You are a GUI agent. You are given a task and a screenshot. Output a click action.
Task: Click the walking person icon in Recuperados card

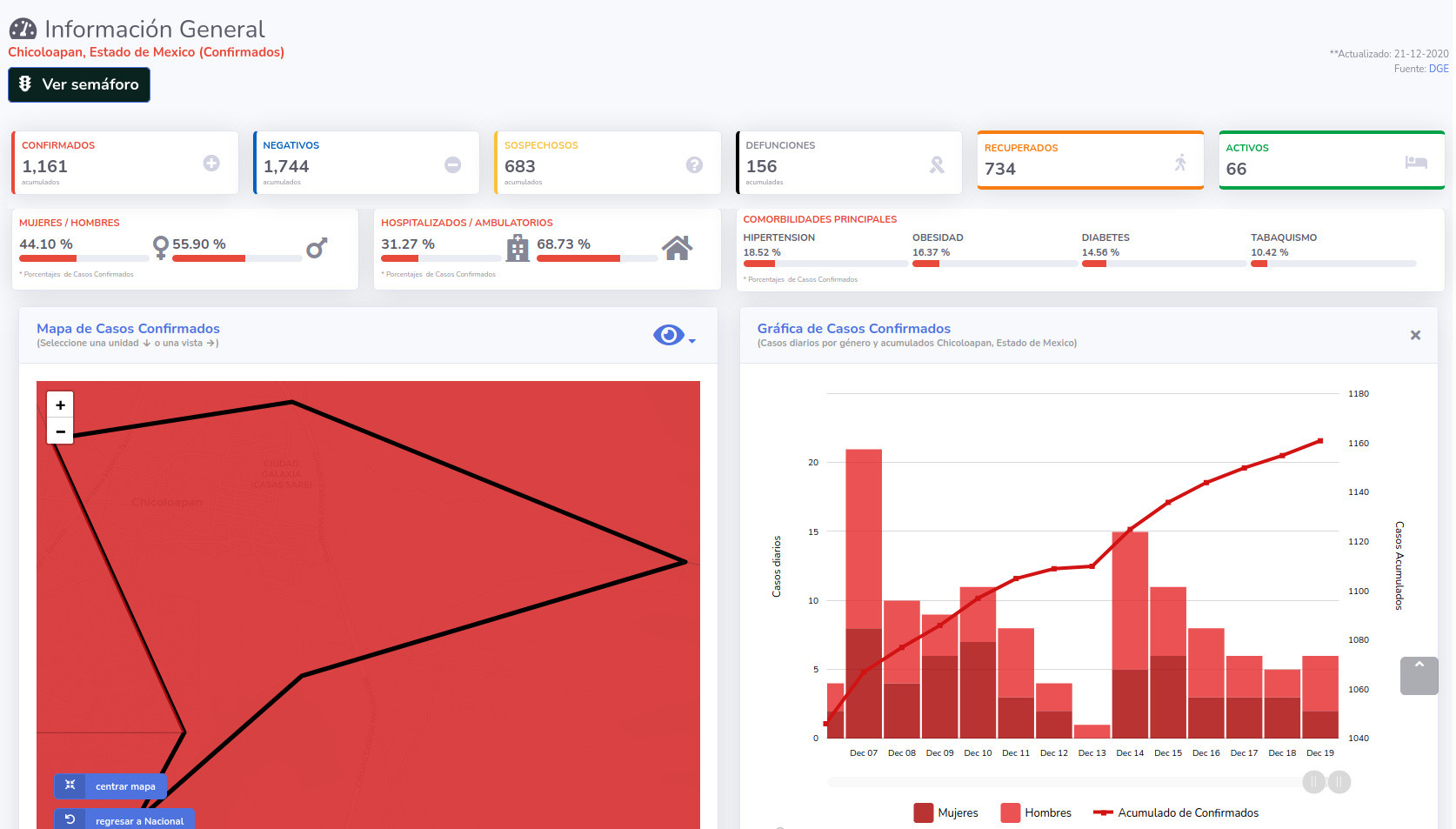1180,162
